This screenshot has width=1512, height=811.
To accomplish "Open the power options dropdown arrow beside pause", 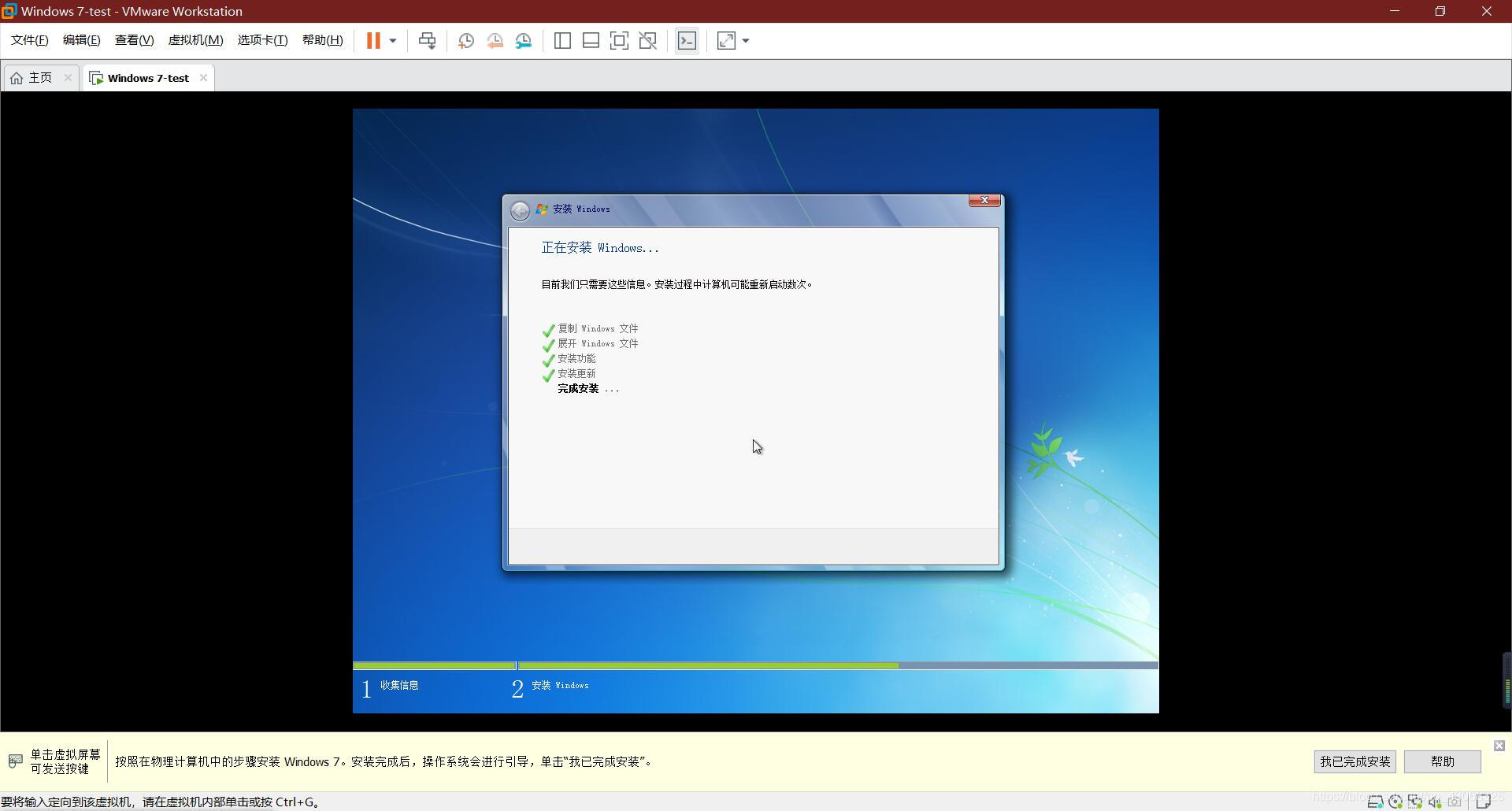I will click(x=393, y=40).
